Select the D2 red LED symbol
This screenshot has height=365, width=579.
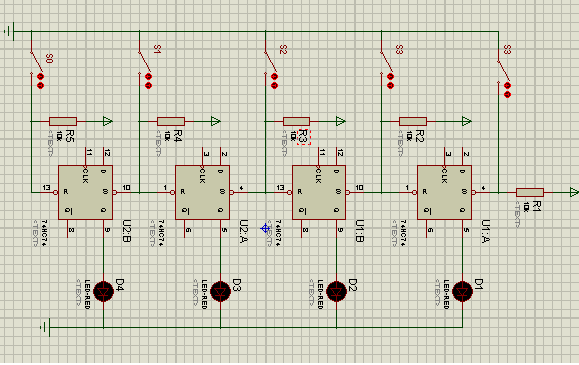336,292
